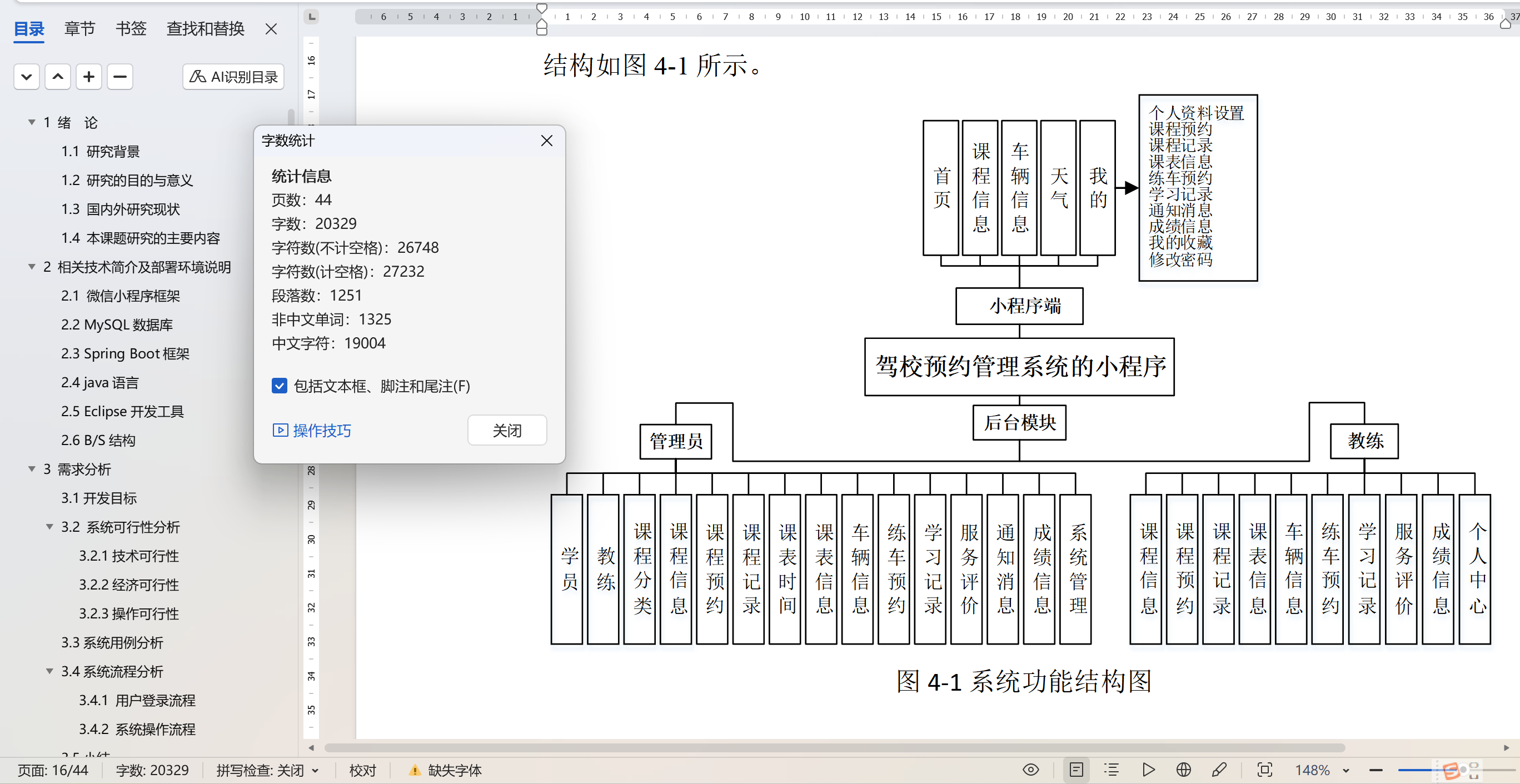Click the pen writing mode icon
This screenshot has width=1520, height=784.
click(1218, 769)
